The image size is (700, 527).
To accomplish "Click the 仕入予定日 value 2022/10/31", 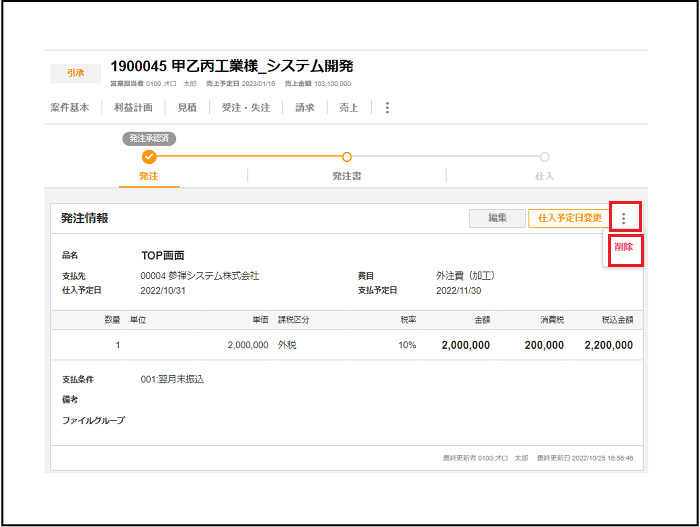I will coord(163,291).
